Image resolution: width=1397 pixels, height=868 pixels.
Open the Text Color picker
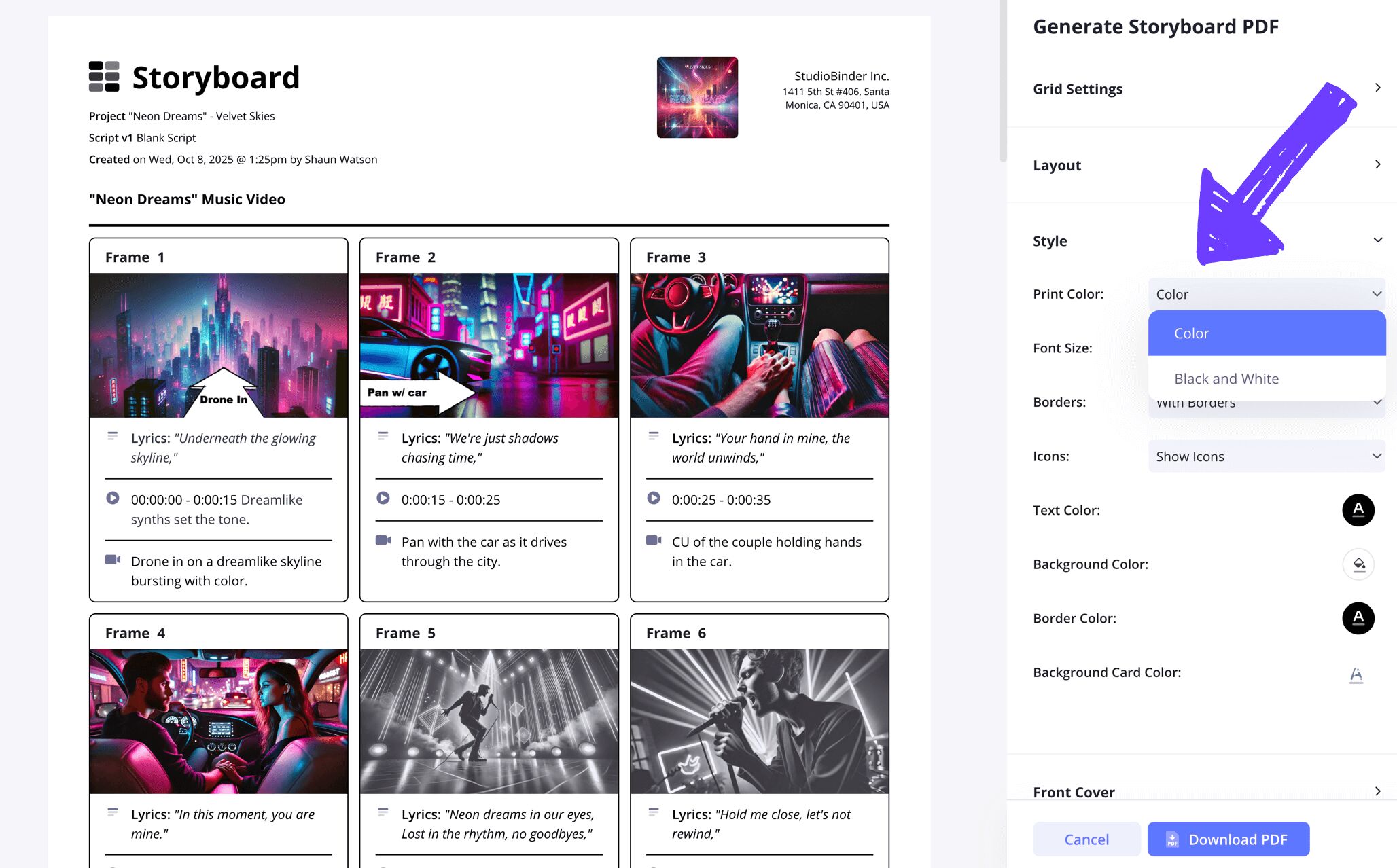pyautogui.click(x=1358, y=510)
